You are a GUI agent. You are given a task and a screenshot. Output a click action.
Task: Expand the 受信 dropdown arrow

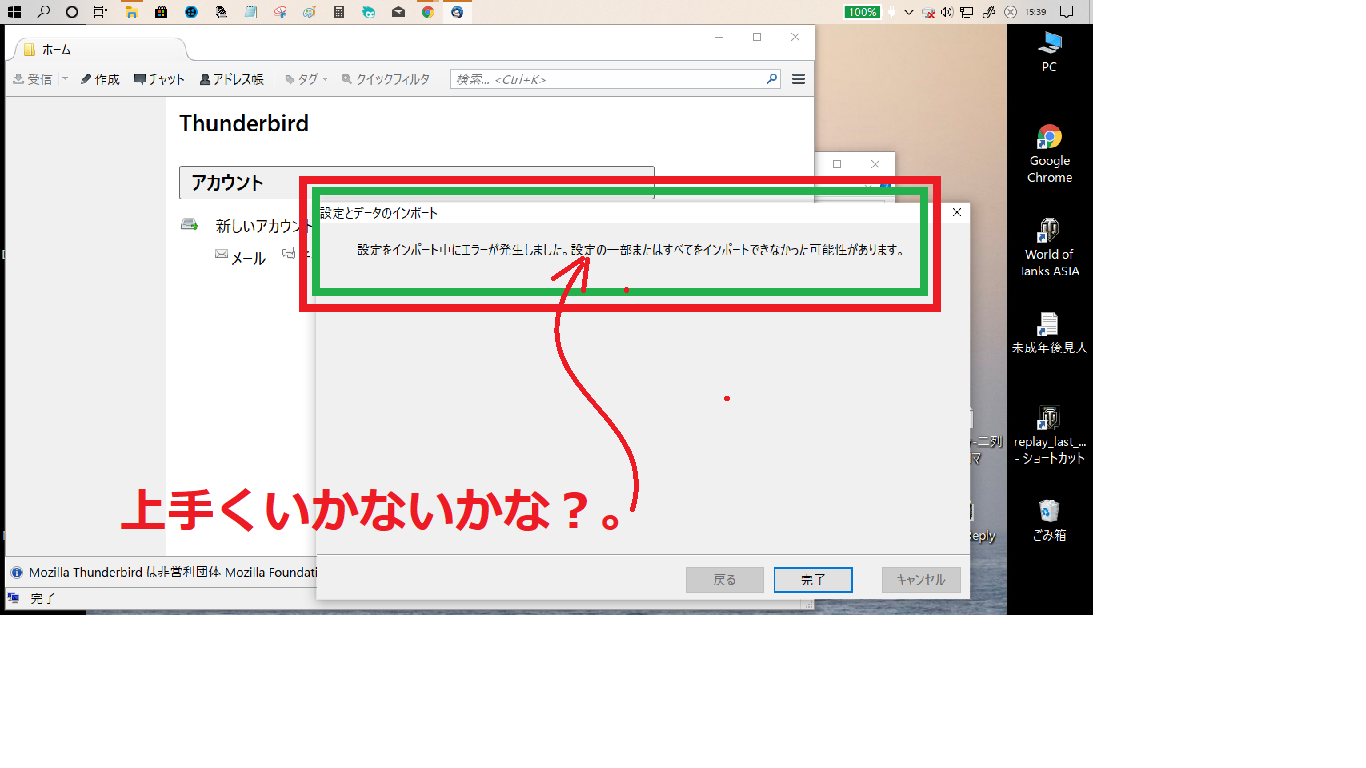click(65, 79)
